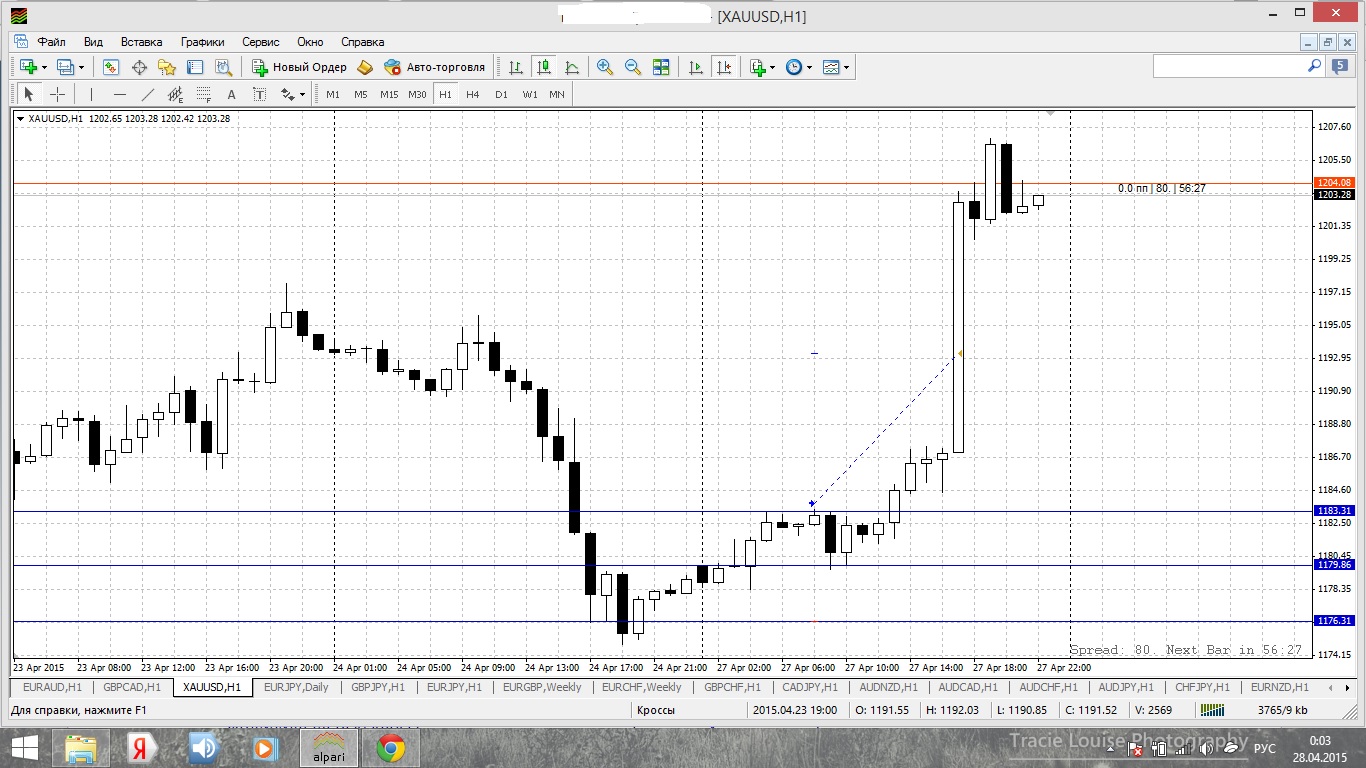The image size is (1366, 768).
Task: Open the Графики menu
Action: (203, 42)
